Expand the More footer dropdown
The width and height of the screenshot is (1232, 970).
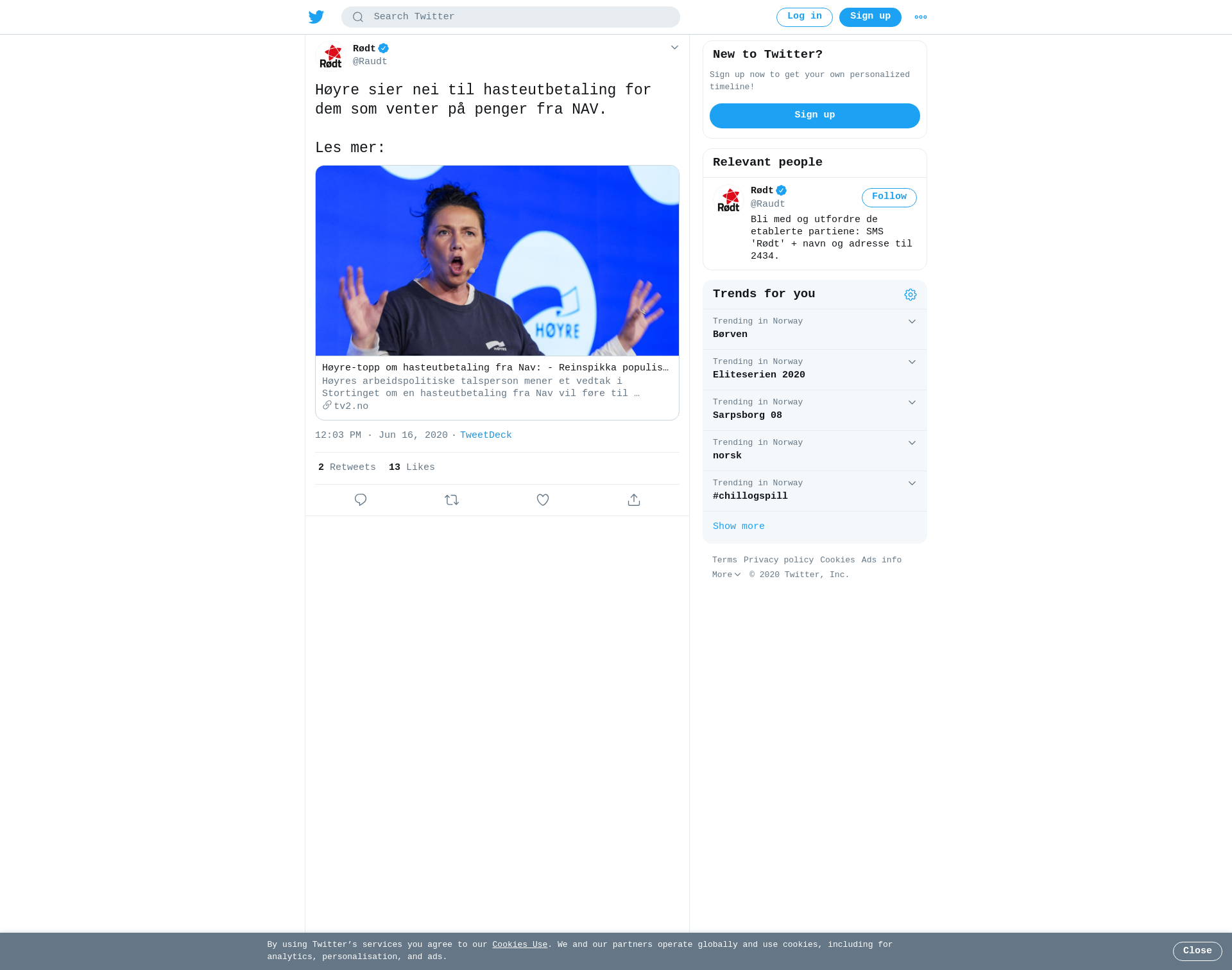point(726,575)
